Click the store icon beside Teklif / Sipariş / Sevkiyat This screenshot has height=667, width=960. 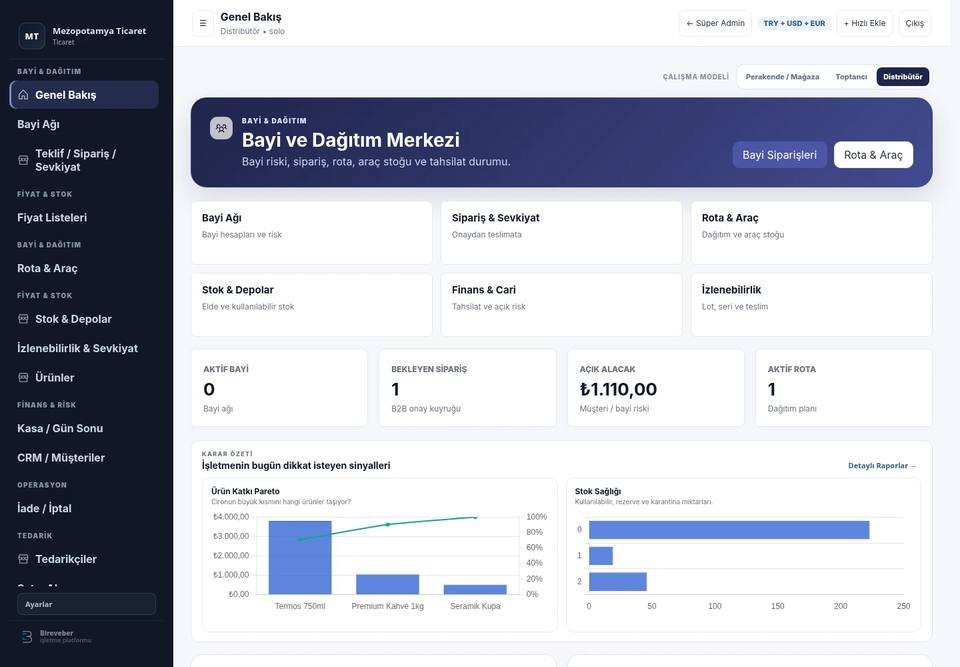23,160
